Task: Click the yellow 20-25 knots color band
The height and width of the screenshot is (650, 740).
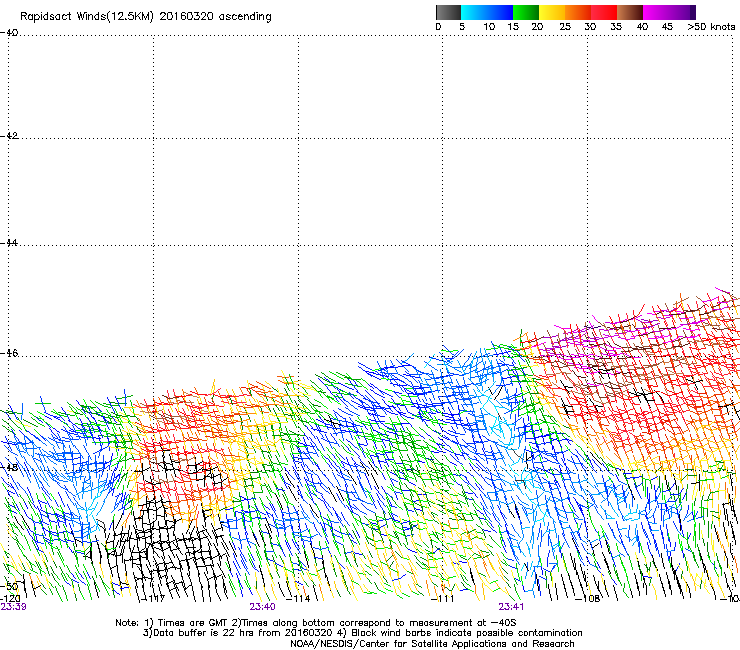Action: pyautogui.click(x=552, y=12)
